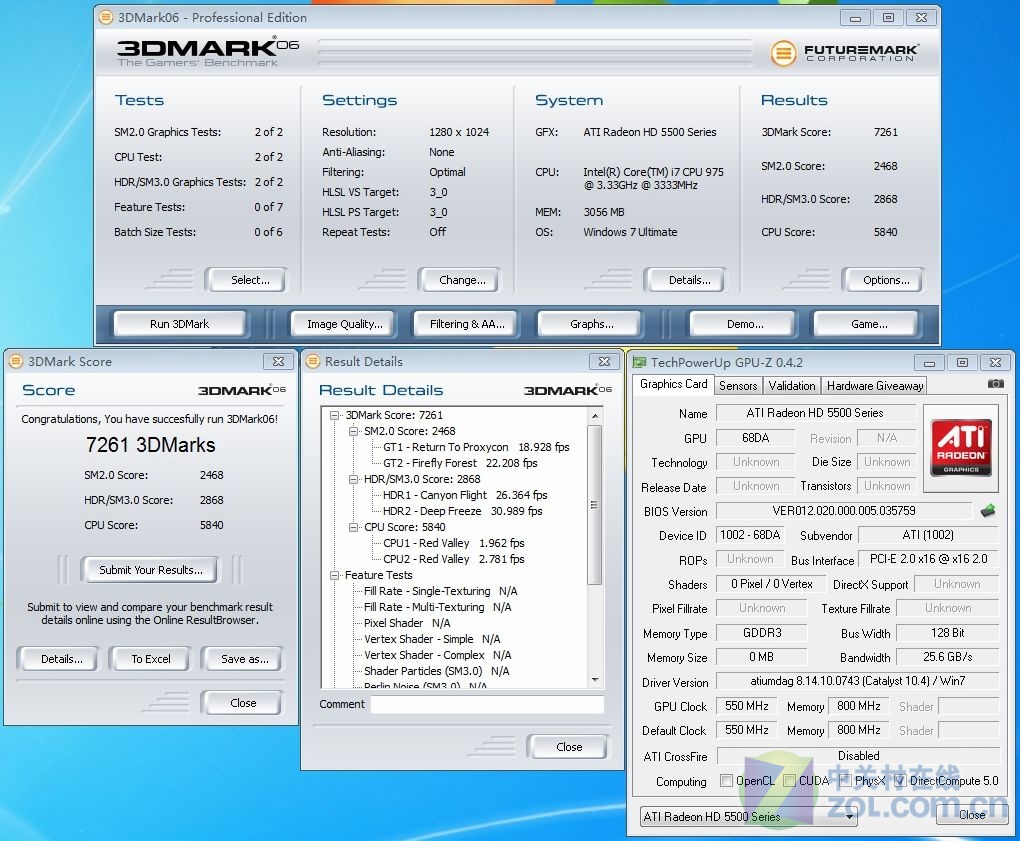Screen dimensions: 1020x841
Task: Enable the OpenCL checkbox
Action: click(727, 781)
